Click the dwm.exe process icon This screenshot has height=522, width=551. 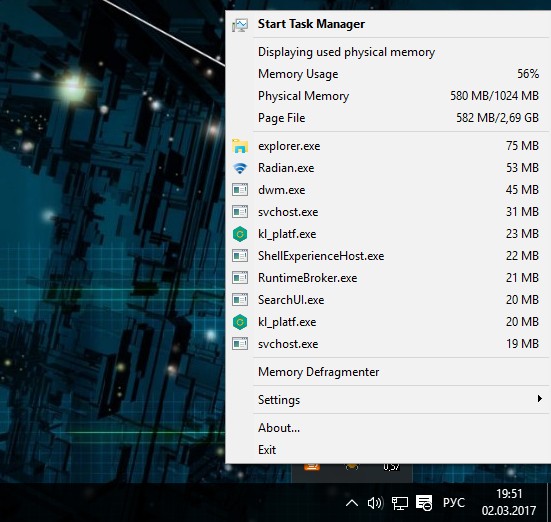tap(240, 190)
